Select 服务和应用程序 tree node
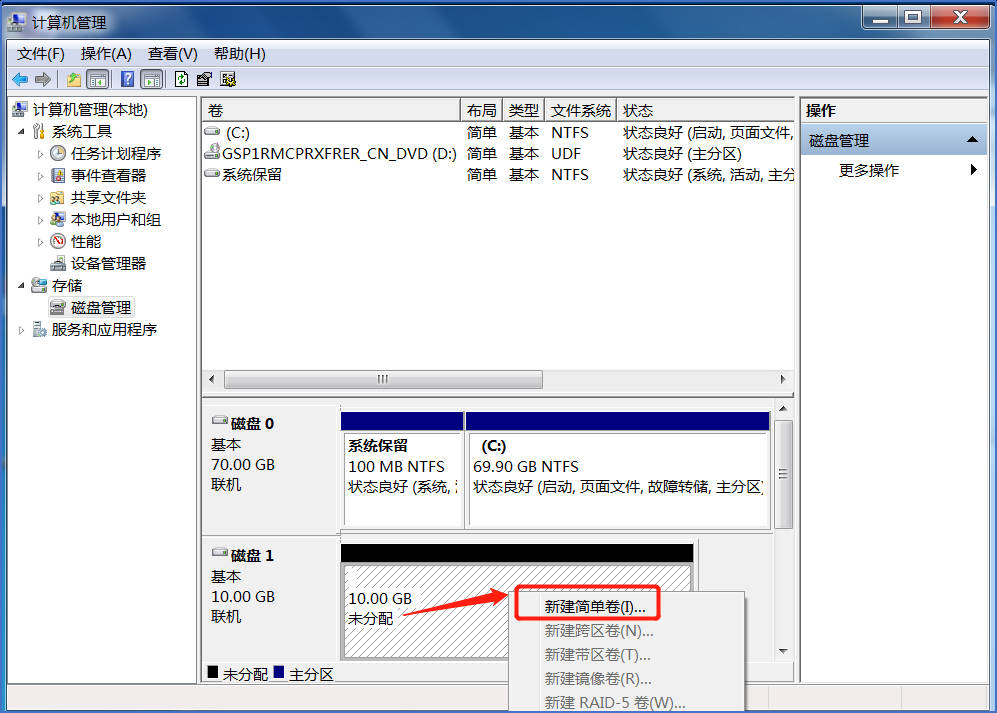This screenshot has height=713, width=997. click(x=104, y=329)
